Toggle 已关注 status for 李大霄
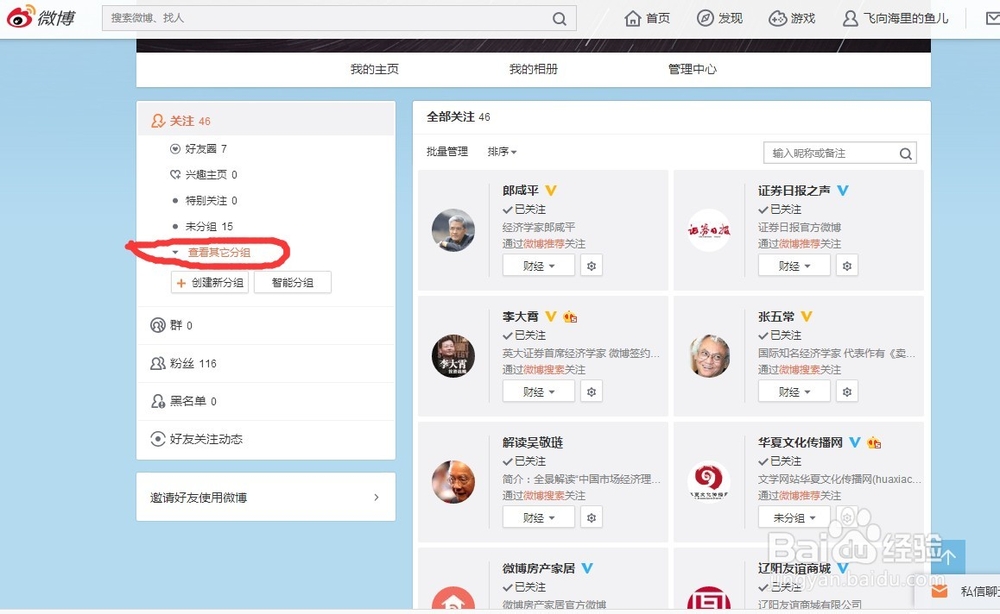 pos(524,335)
